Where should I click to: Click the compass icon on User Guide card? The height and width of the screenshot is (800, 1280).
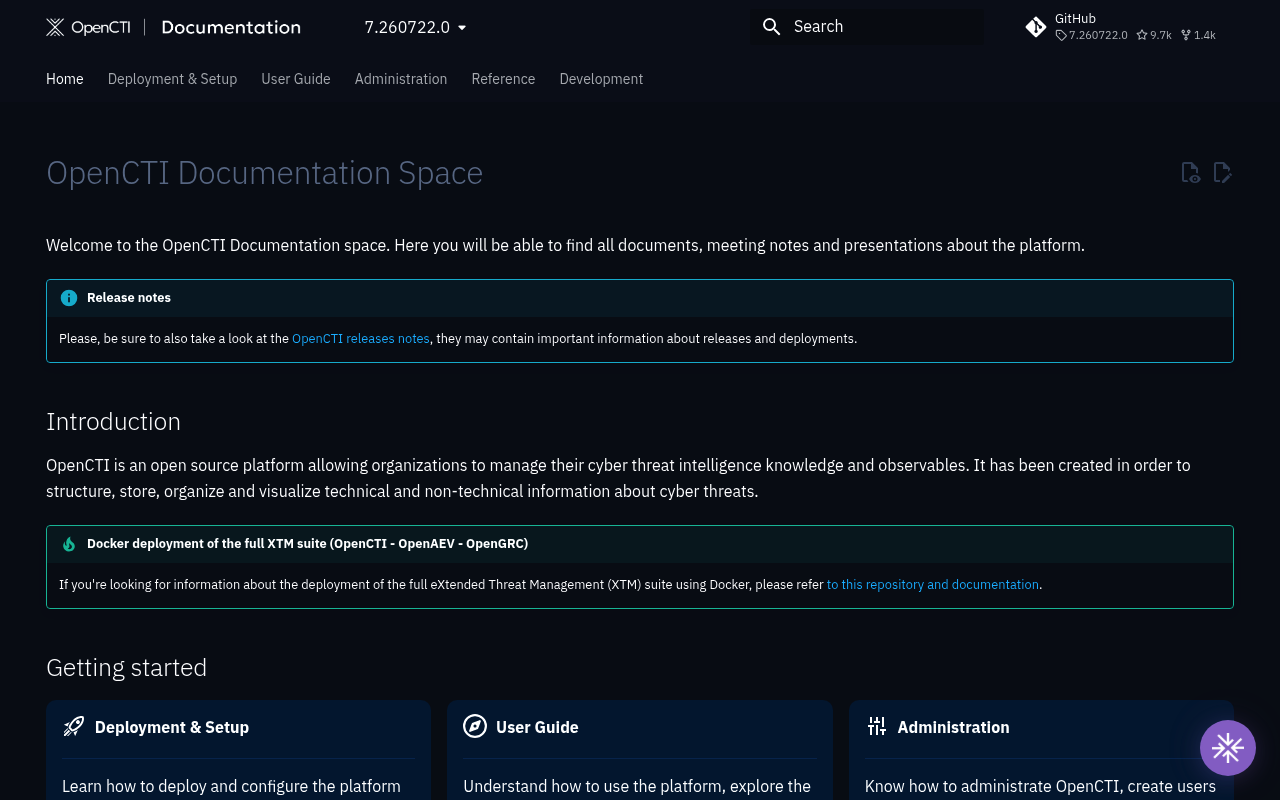coord(475,727)
